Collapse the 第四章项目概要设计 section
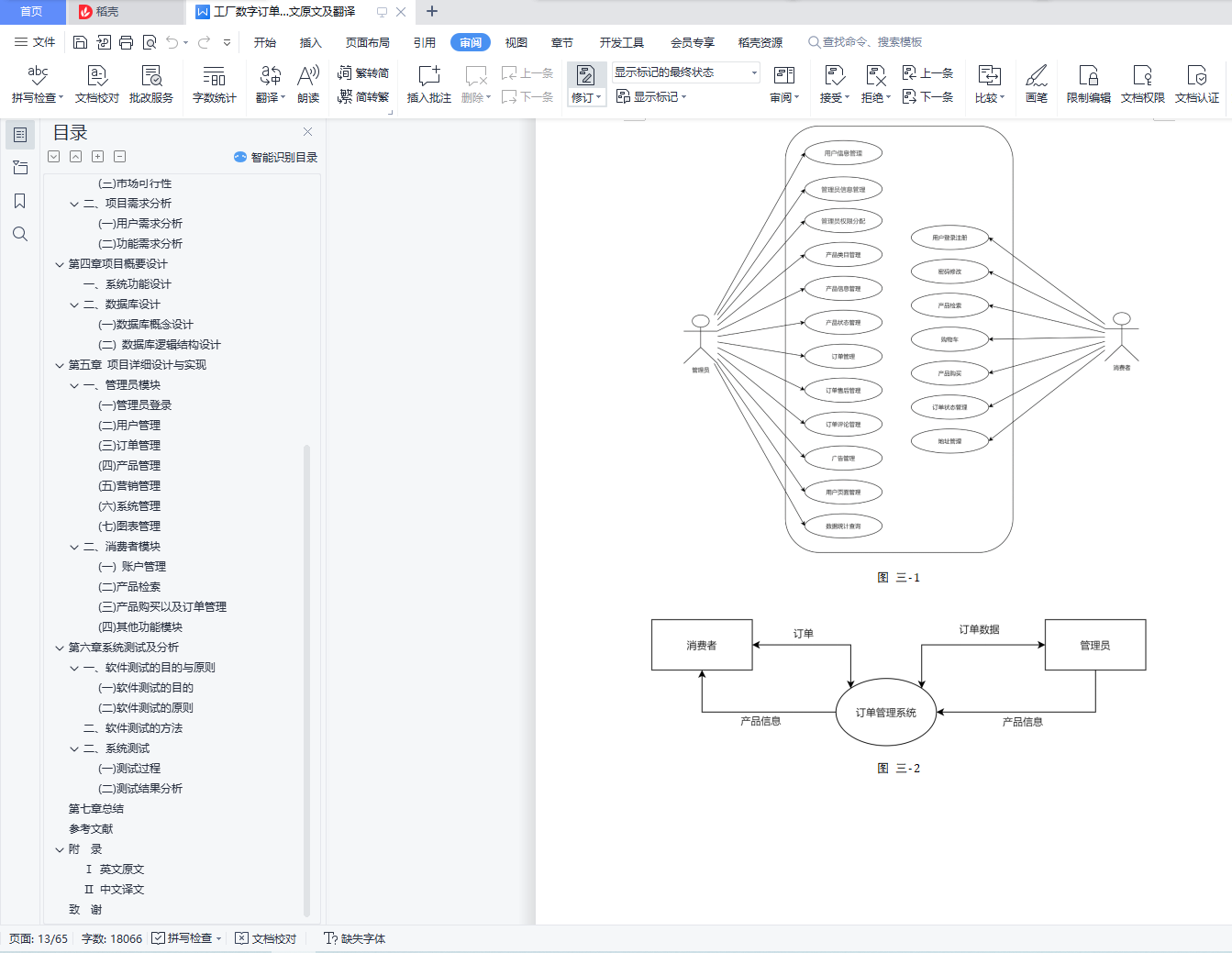Screen dimensions: 1232x953 (x=60, y=264)
